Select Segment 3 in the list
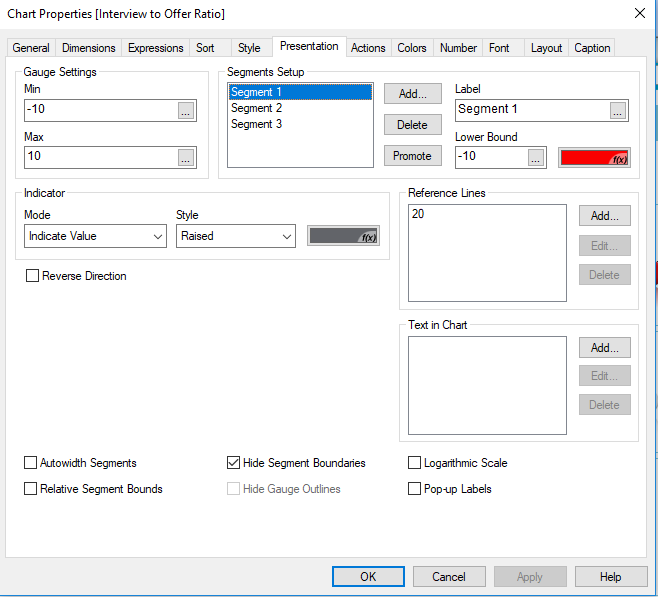The width and height of the screenshot is (658, 597). click(300, 124)
